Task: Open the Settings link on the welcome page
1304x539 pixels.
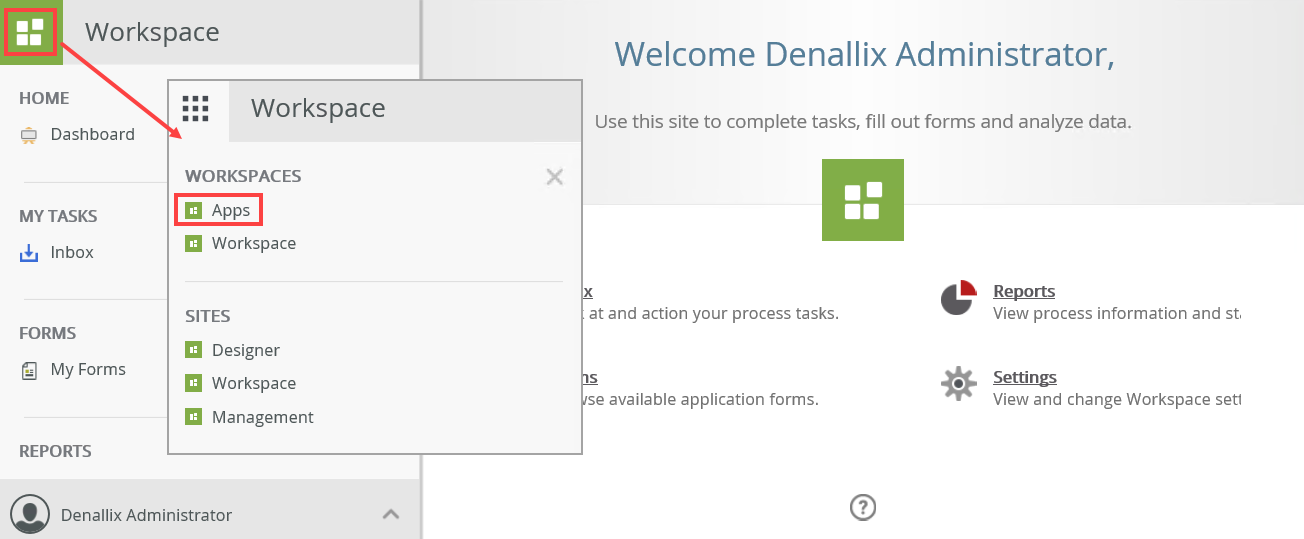Action: click(x=1025, y=377)
